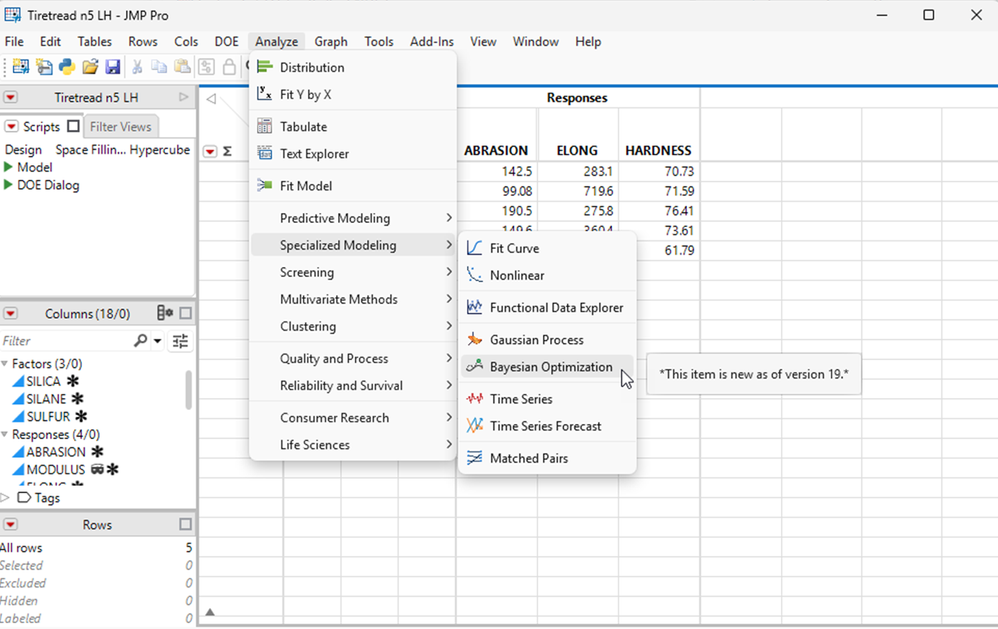Click the New Data Table toolbar icon

click(20, 67)
